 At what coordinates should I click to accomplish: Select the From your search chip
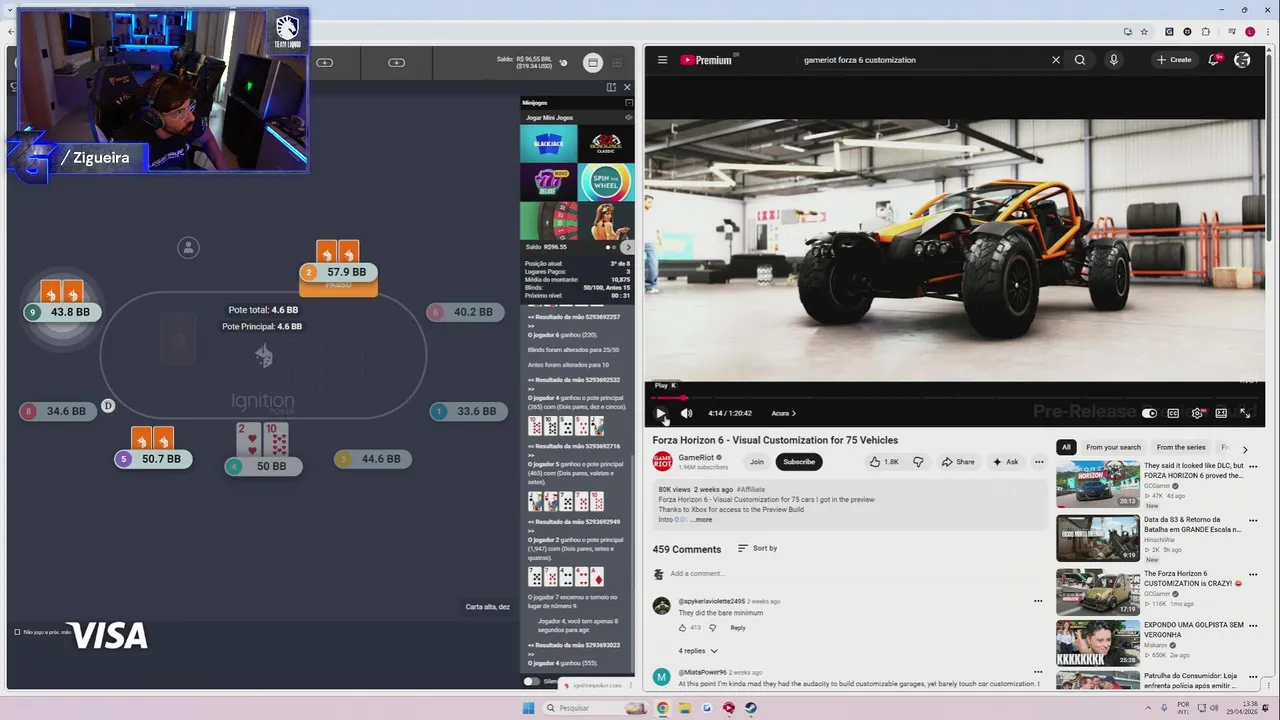click(1113, 448)
